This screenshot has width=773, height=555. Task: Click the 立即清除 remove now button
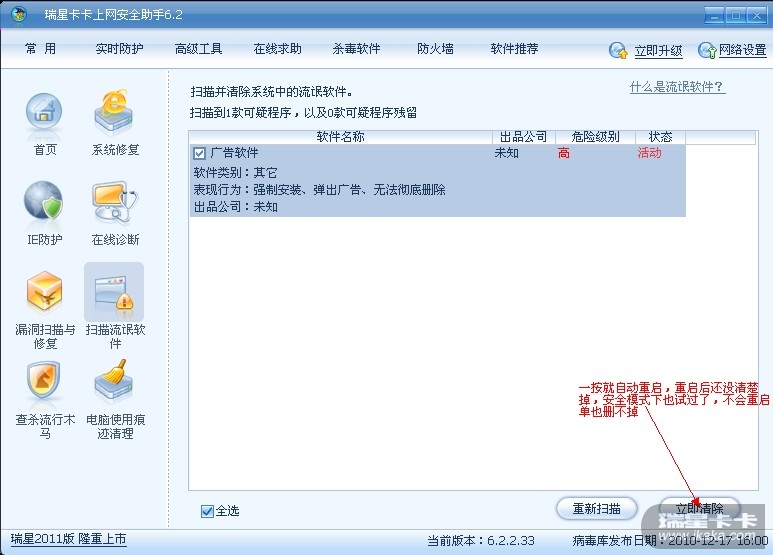[x=699, y=509]
